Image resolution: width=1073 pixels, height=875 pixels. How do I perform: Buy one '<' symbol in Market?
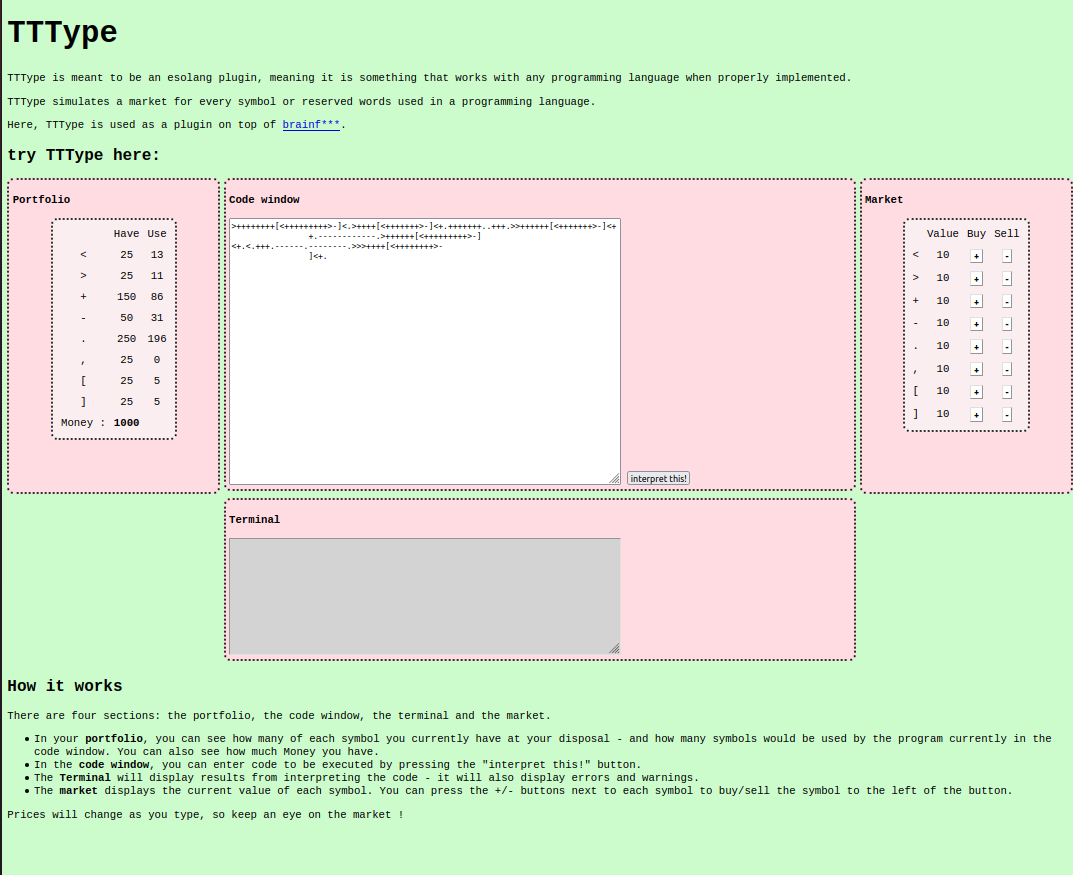976,256
